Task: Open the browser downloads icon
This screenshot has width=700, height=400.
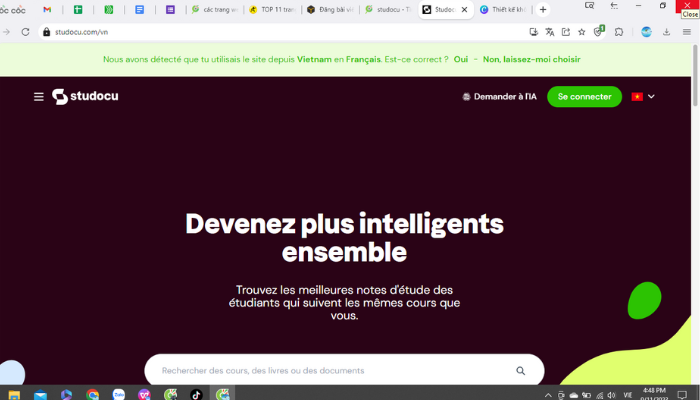Action: (667, 32)
